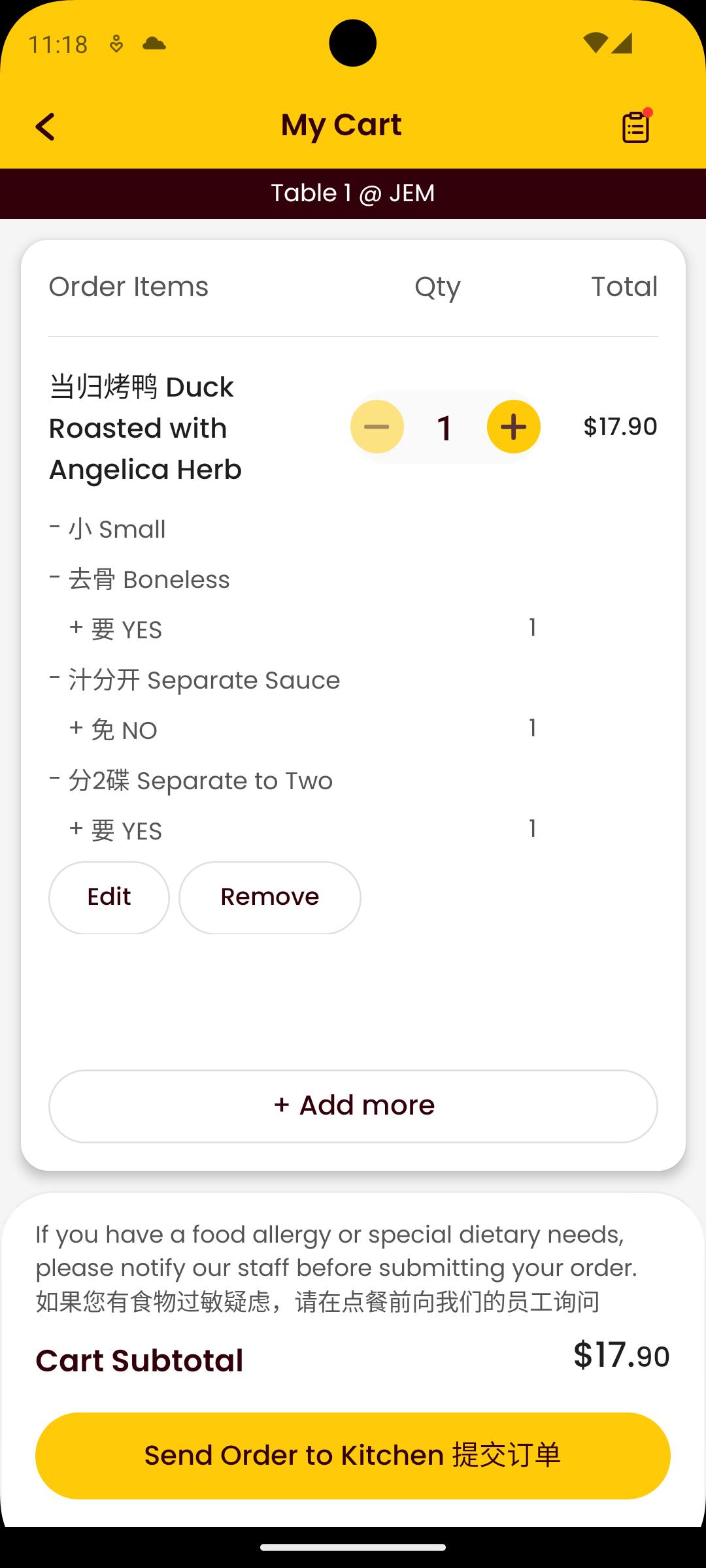Viewport: 706px width, 1568px height.
Task: Tap the Wi-Fi status icon
Action: click(595, 43)
